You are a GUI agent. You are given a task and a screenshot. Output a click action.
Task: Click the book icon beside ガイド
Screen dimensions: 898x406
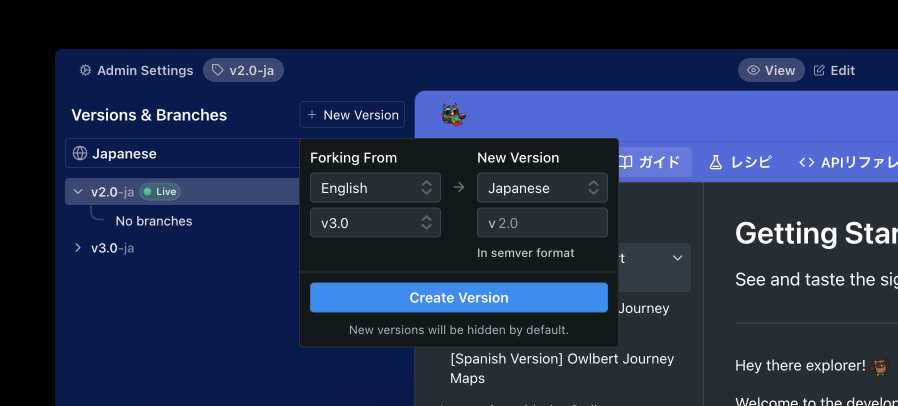pyautogui.click(x=625, y=163)
